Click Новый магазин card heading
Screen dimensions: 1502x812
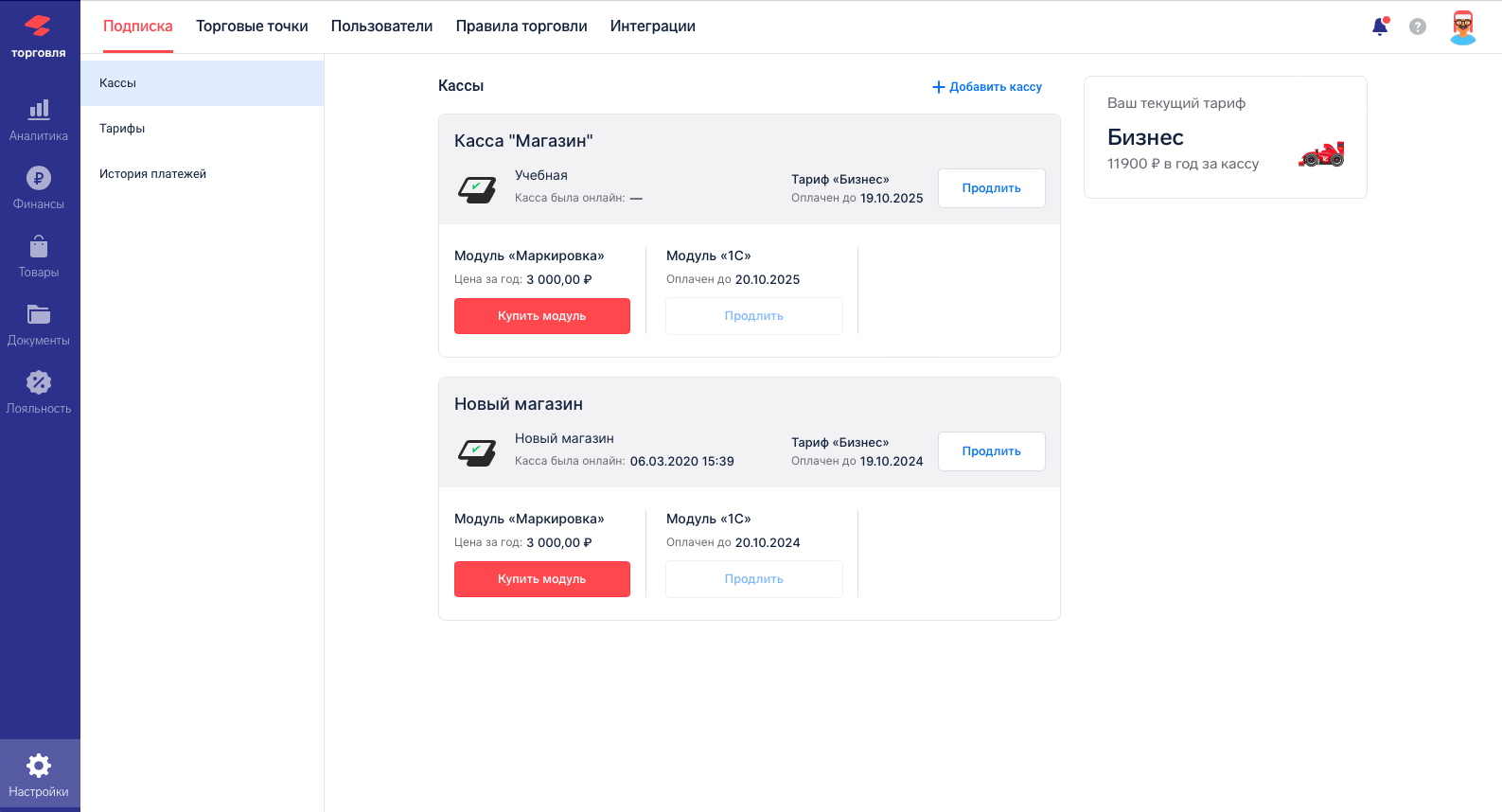coord(519,404)
